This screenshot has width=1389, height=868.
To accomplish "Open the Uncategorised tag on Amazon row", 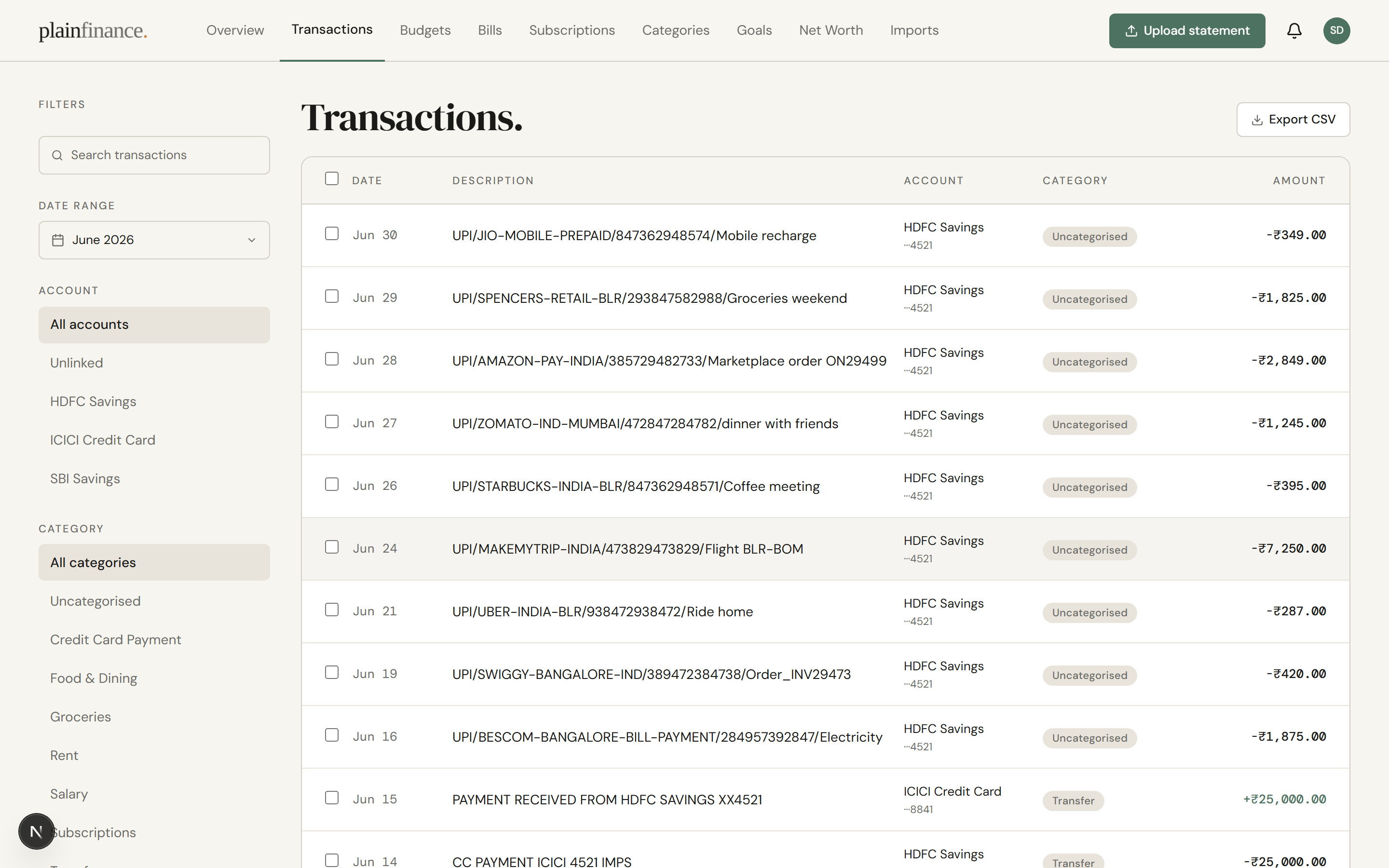I will 1089,362.
